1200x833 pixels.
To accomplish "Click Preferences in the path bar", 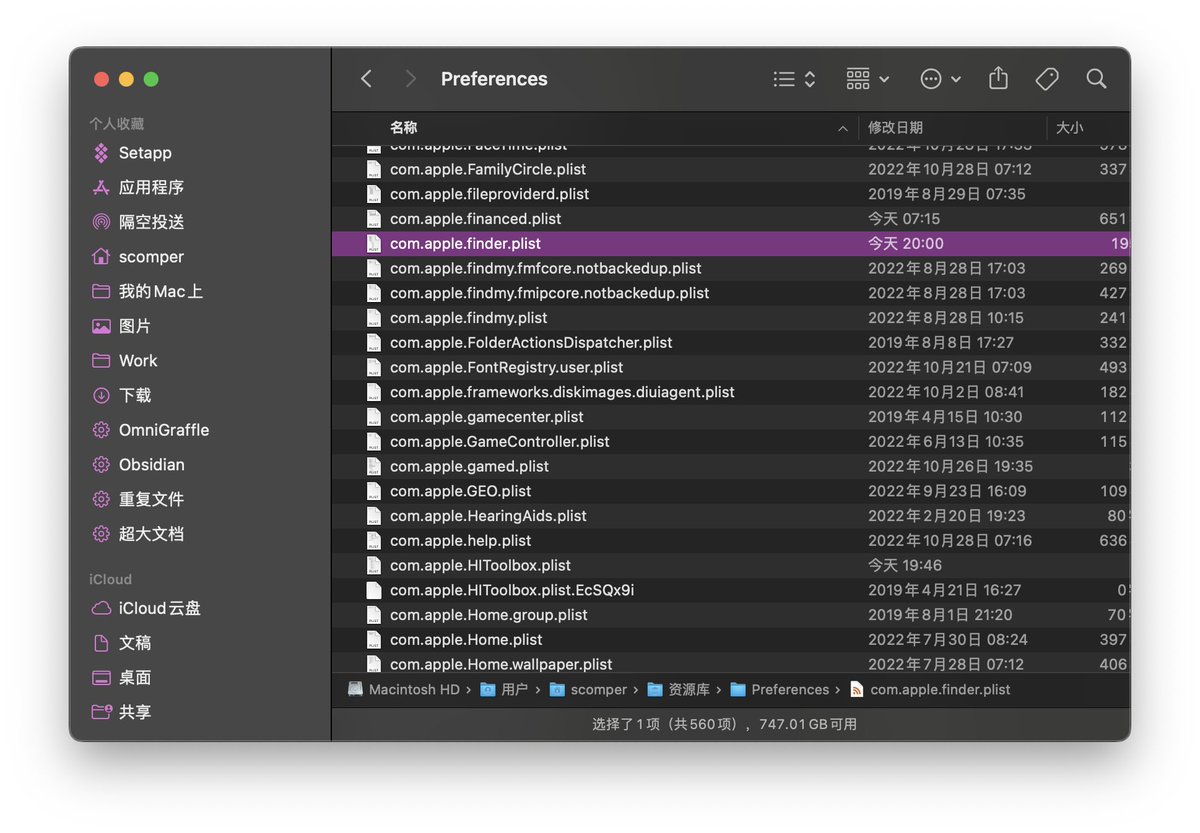I will click(780, 690).
